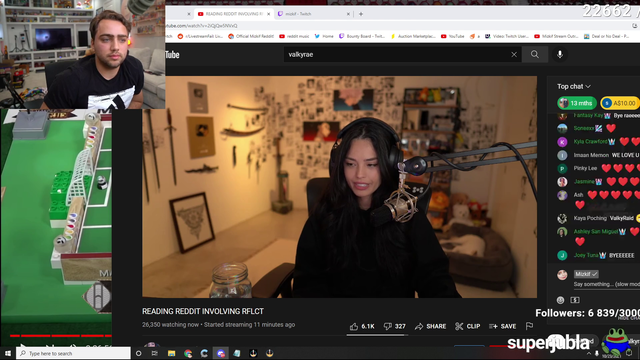Open the YouTube bookmark
640x360 pixels.
(x=453, y=36)
